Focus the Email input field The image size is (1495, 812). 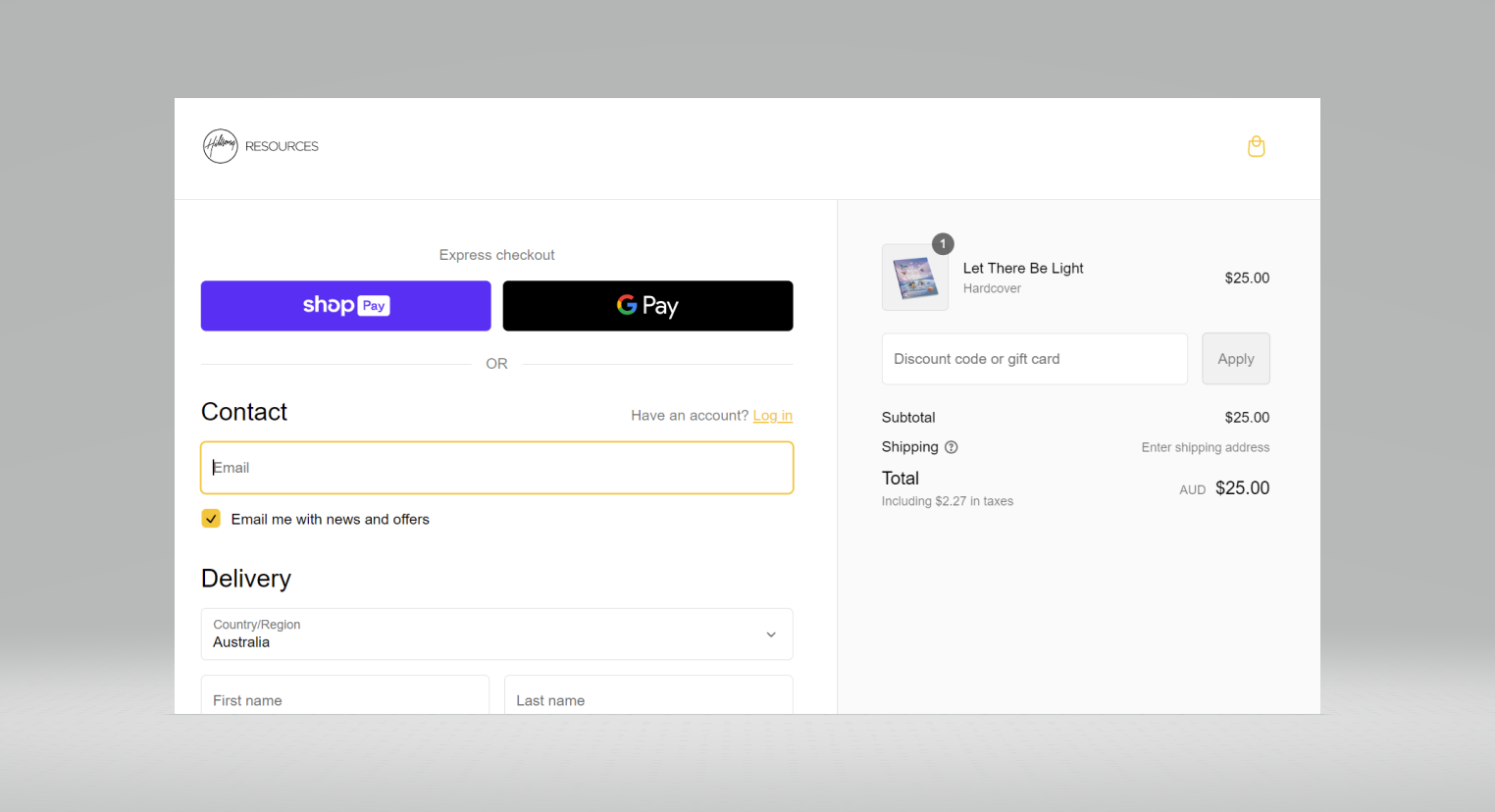(496, 468)
